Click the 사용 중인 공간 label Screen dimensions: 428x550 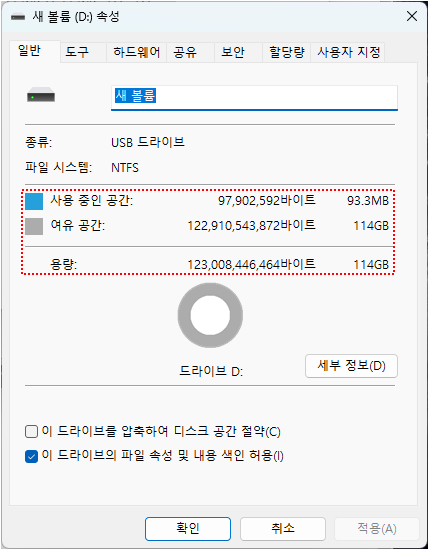[92, 201]
